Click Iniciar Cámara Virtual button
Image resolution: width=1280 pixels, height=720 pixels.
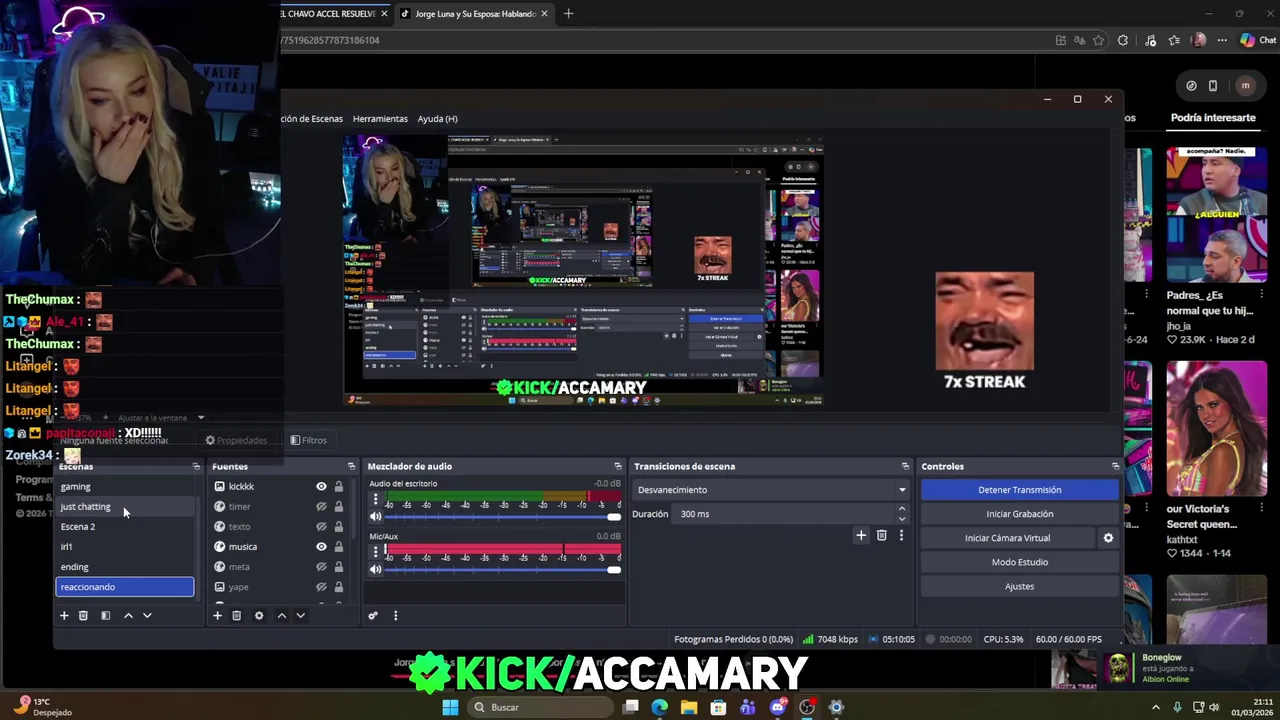click(x=1007, y=538)
